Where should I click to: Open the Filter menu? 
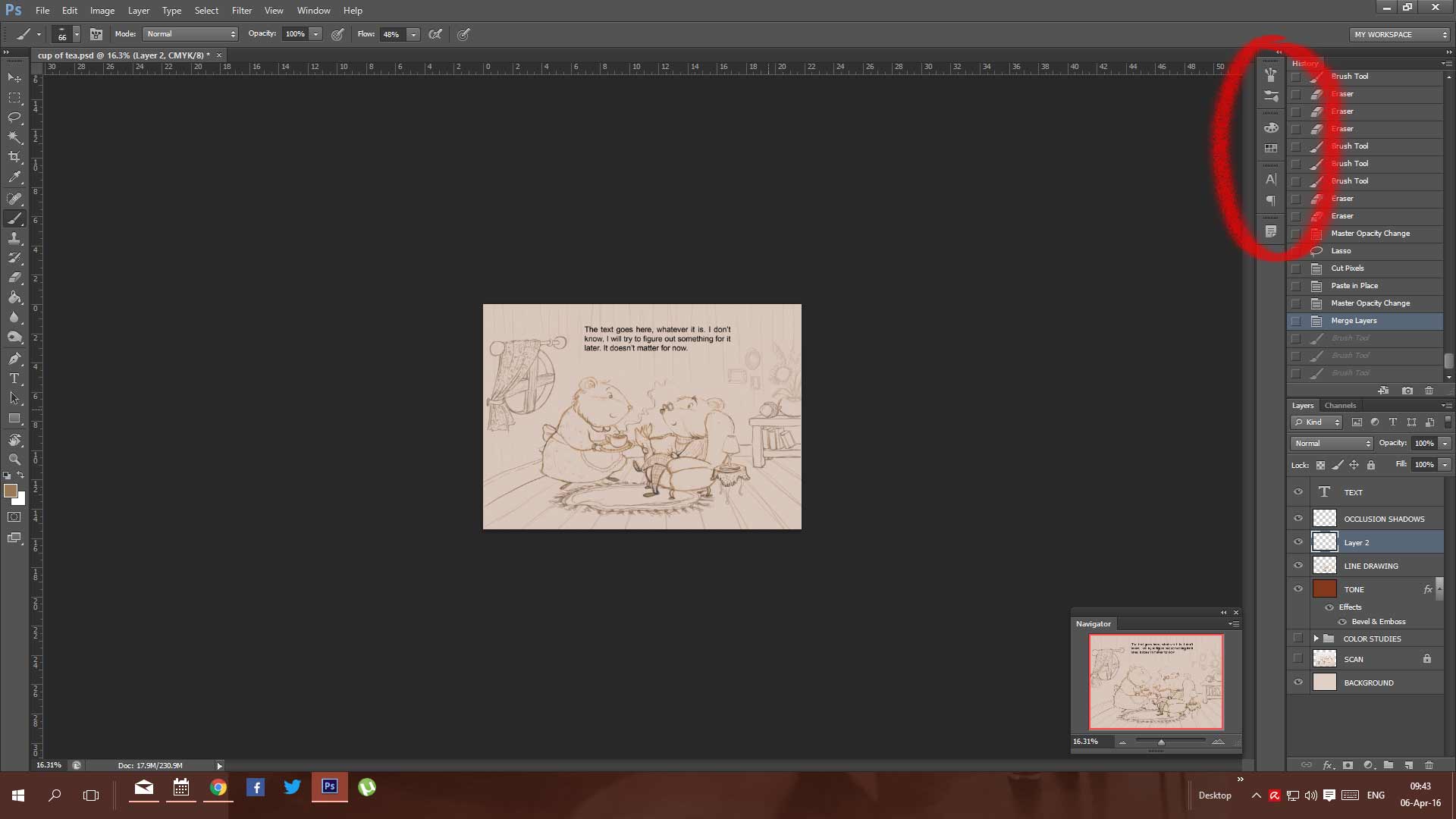click(x=242, y=11)
